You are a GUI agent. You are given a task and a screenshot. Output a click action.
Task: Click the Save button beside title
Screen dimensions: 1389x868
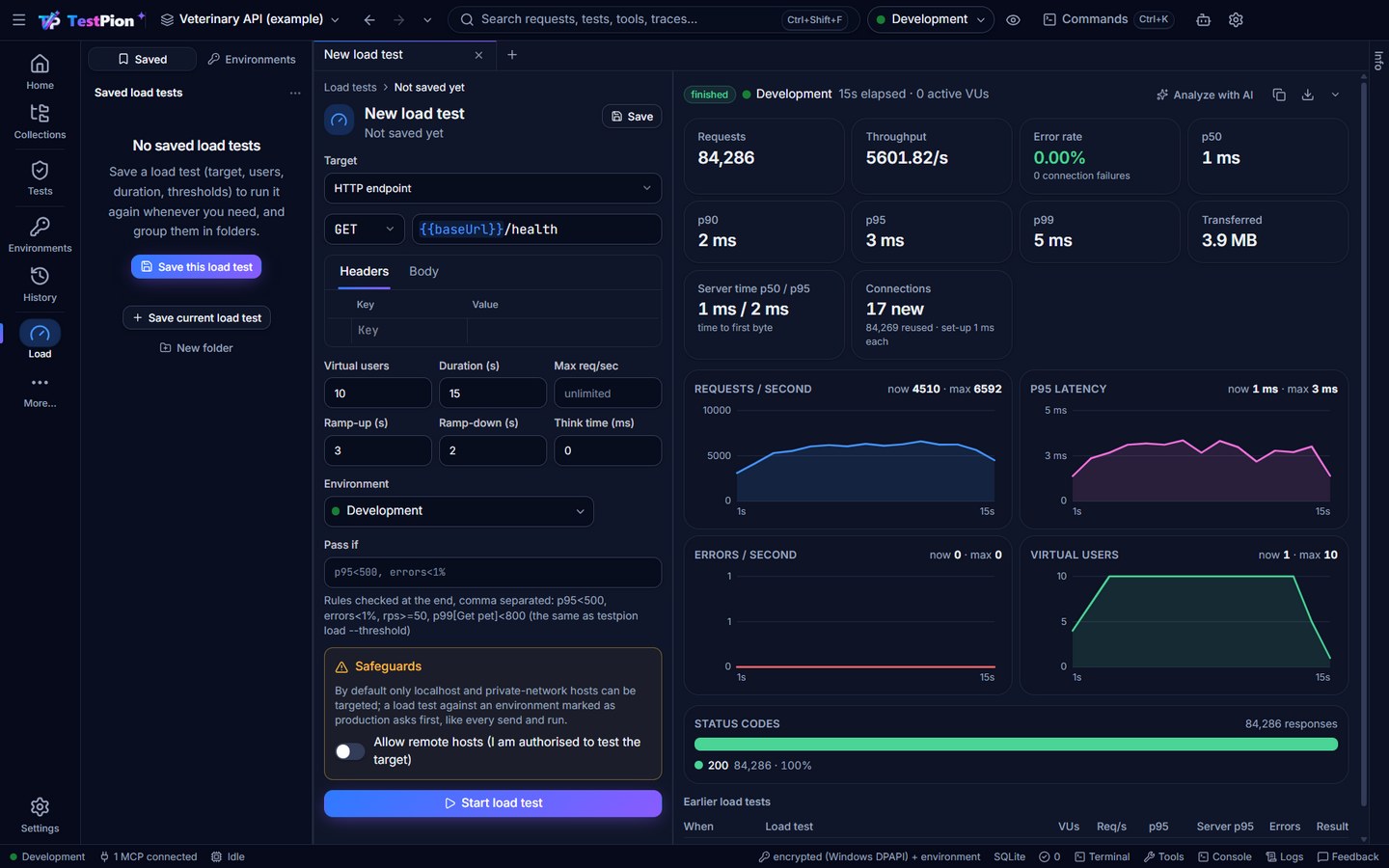point(632,116)
